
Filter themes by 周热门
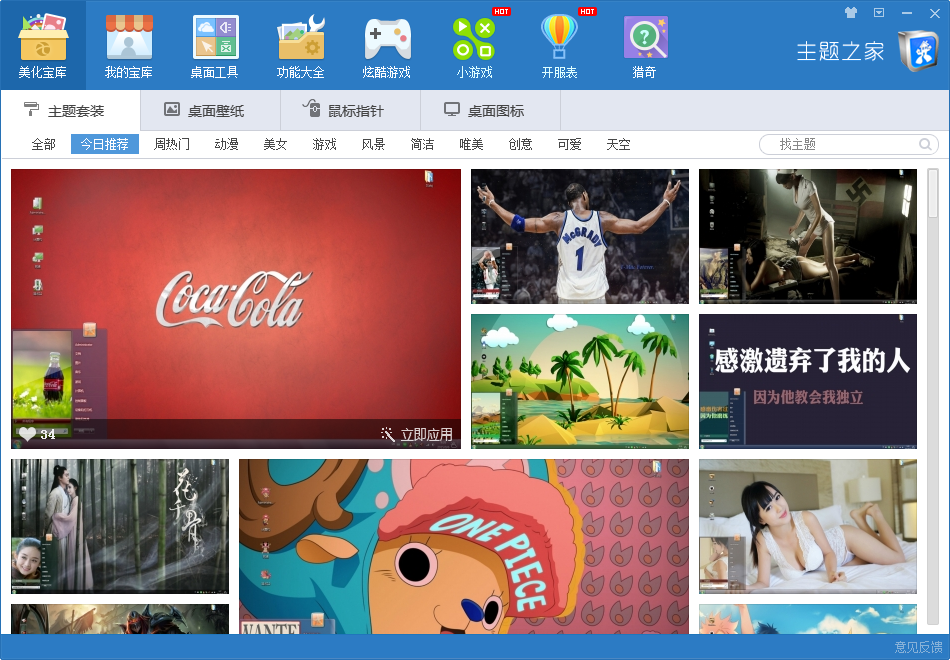pyautogui.click(x=172, y=144)
